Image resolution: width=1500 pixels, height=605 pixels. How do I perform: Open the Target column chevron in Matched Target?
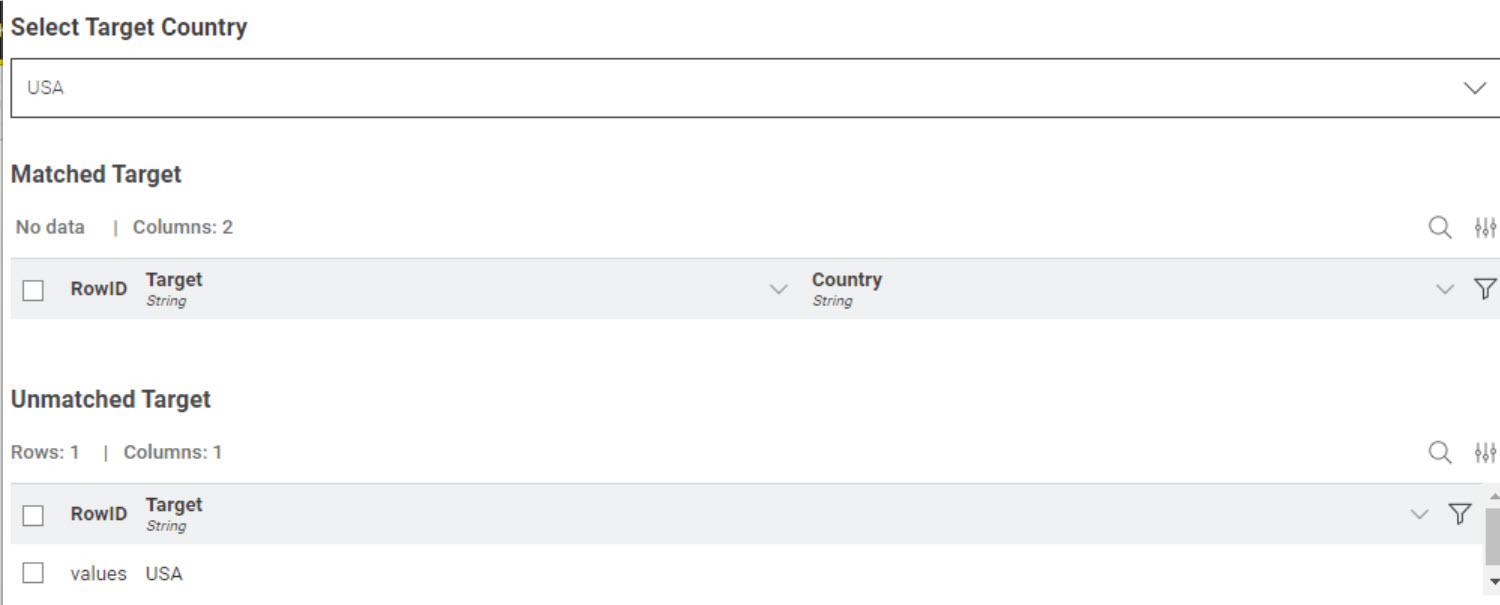point(779,290)
